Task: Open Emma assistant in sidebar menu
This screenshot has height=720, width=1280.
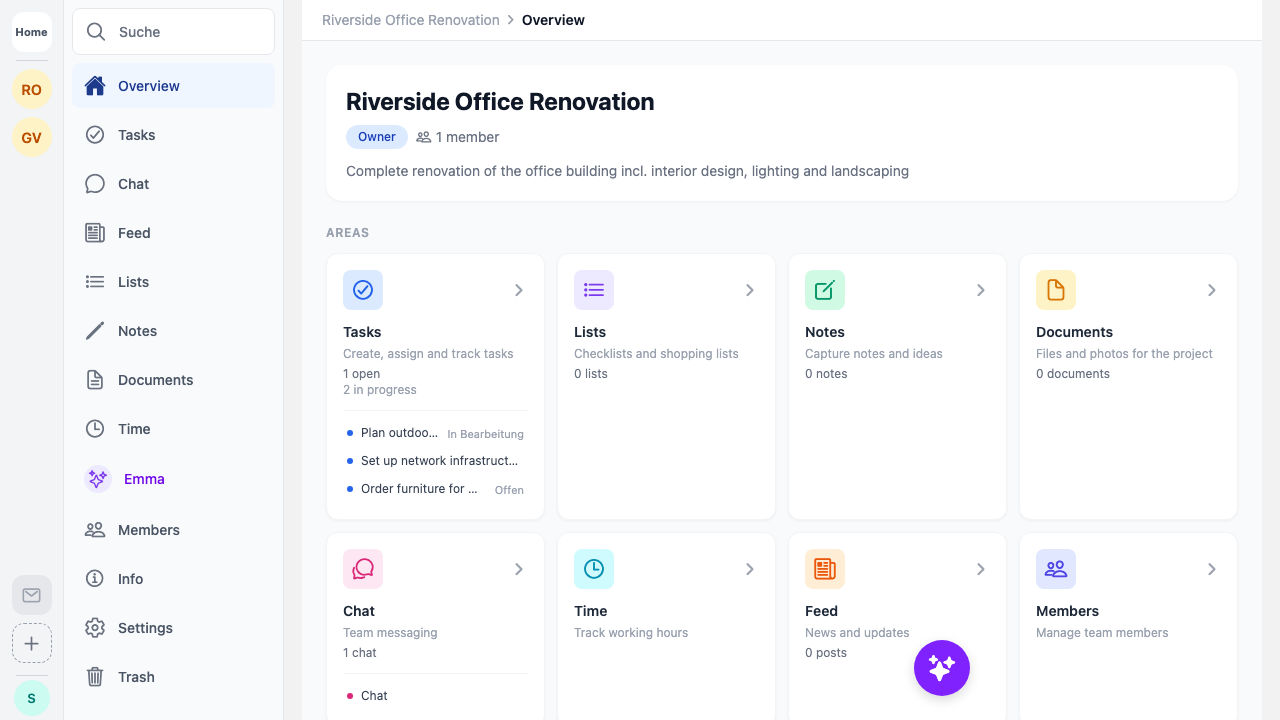Action: click(143, 479)
